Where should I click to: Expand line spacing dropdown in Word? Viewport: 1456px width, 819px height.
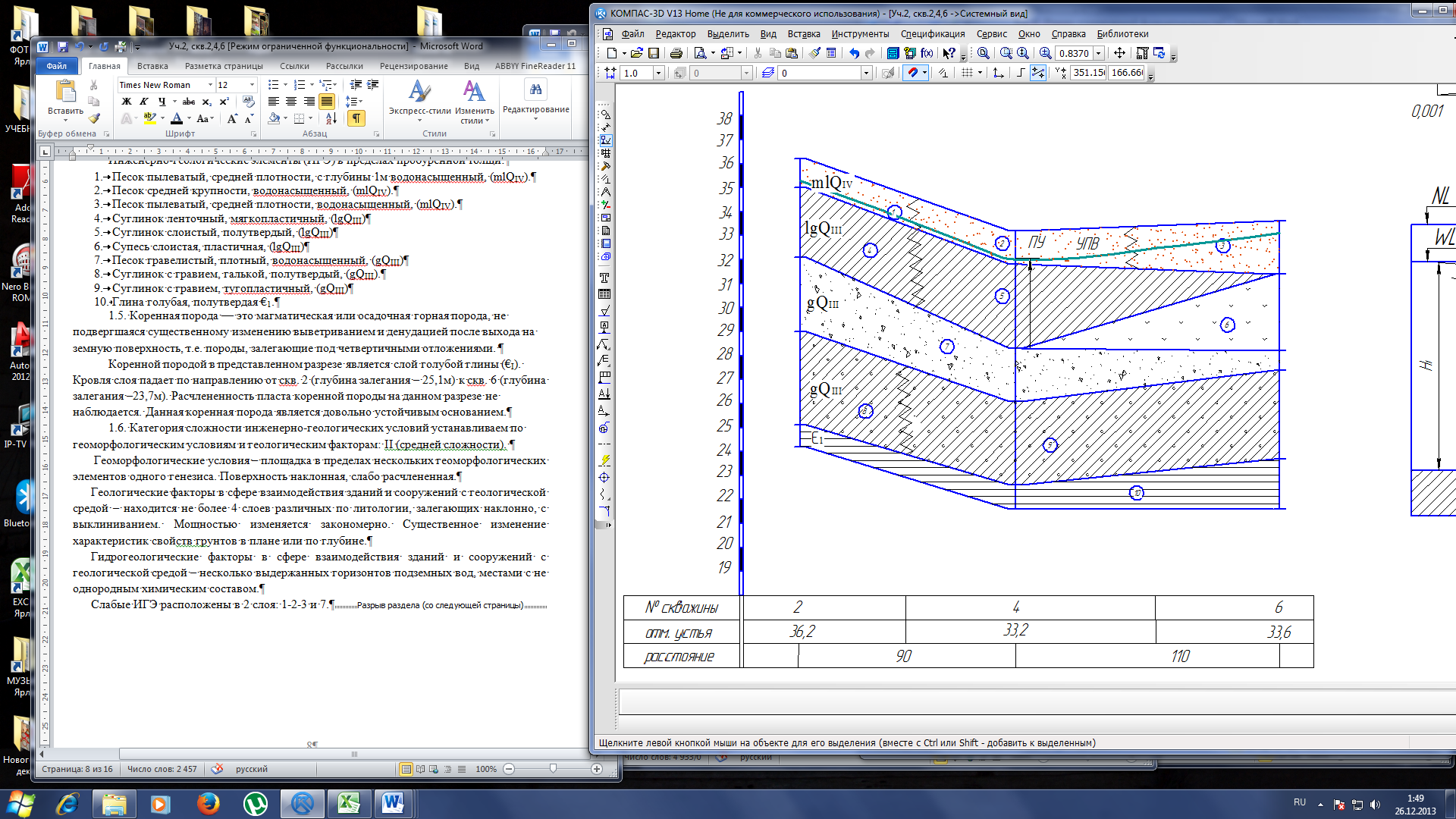click(x=361, y=101)
